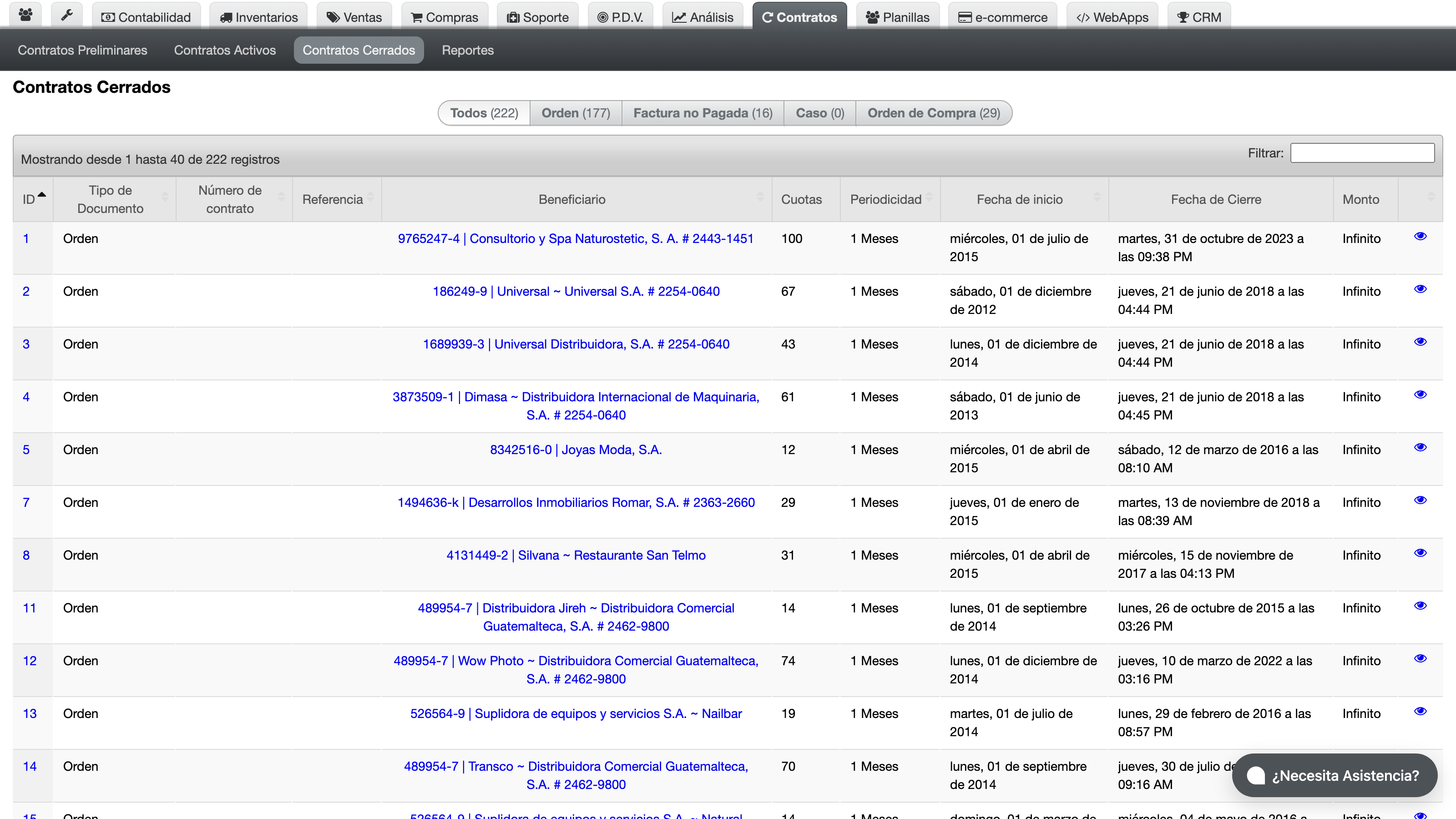1456x819 pixels.
Task: View contract 1 with its eye icon
Action: pos(1420,236)
